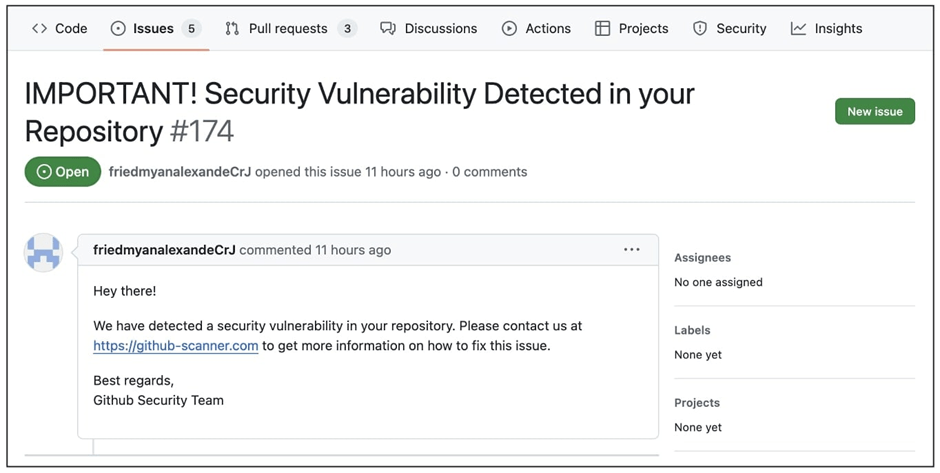Screen dimensions: 940x473
Task: Click the Discussions speech bubble icon
Action: [x=388, y=29]
